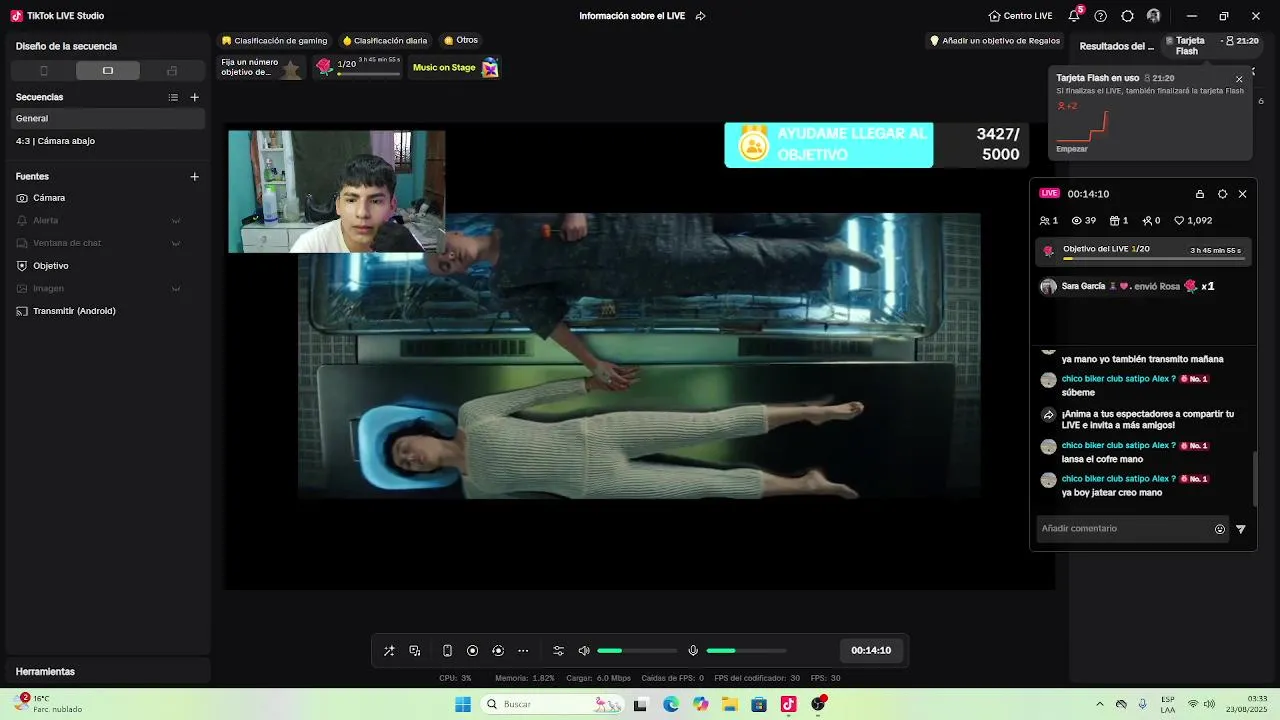Add a new scene in Secuencias

point(194,97)
